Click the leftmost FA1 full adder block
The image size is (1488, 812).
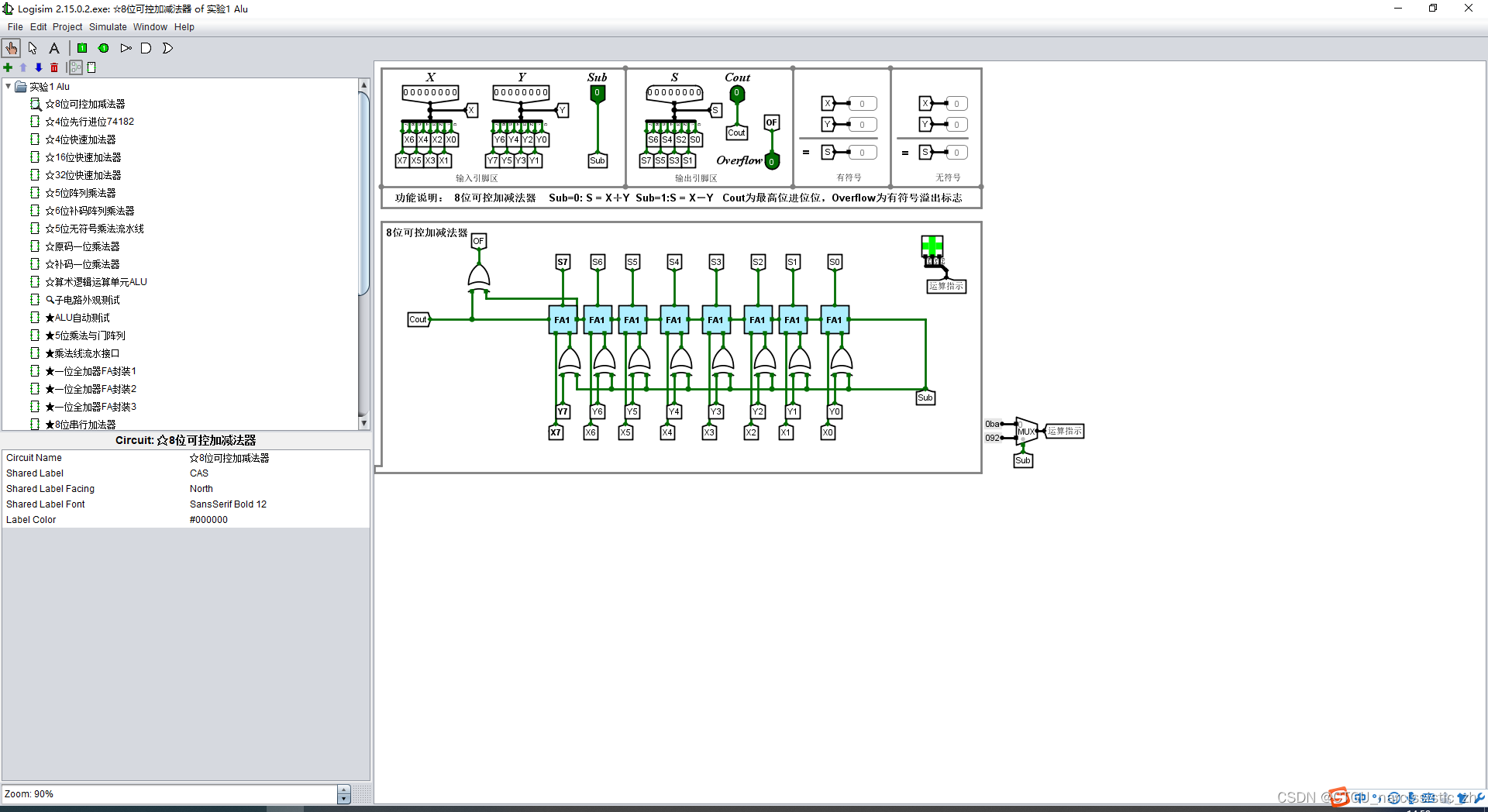point(562,320)
